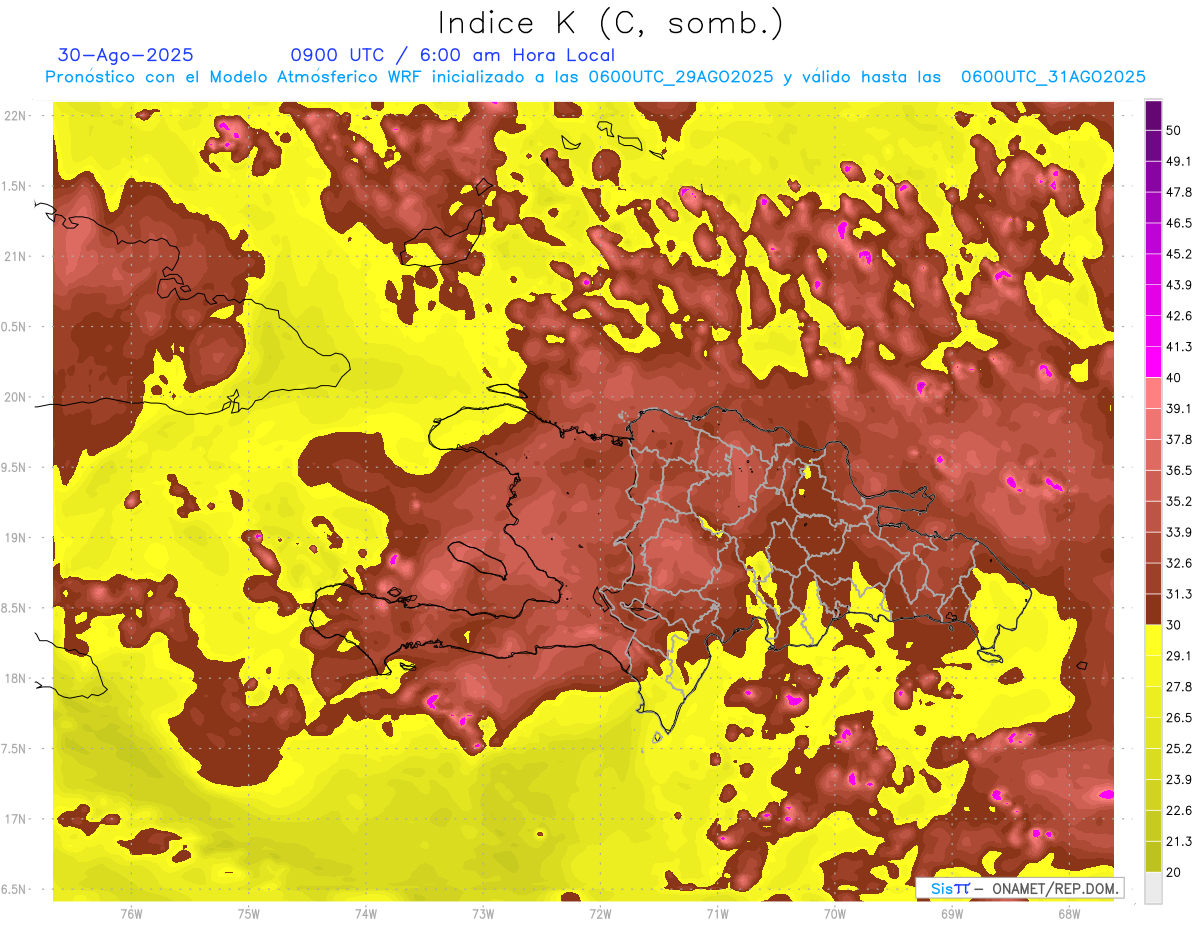
Task: Click the '72W' longitude label
Action: [x=600, y=913]
